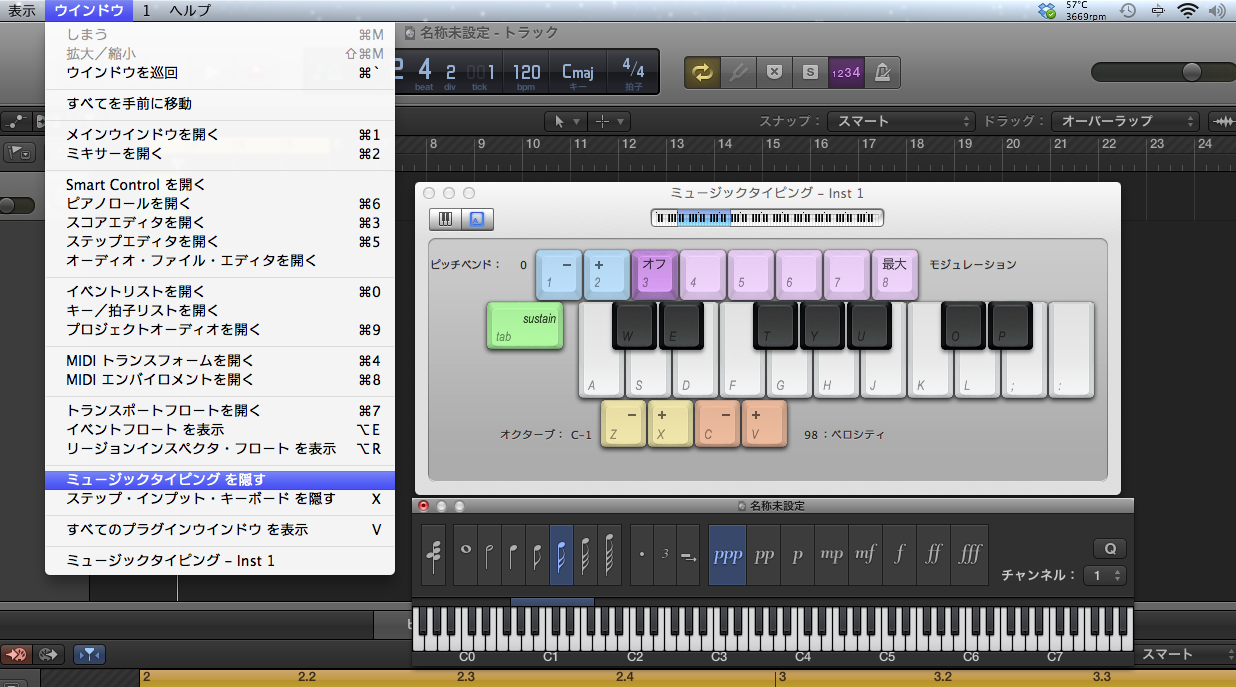The height and width of the screenshot is (687, 1236).
Task: Disable the cycle loop mode
Action: click(701, 72)
